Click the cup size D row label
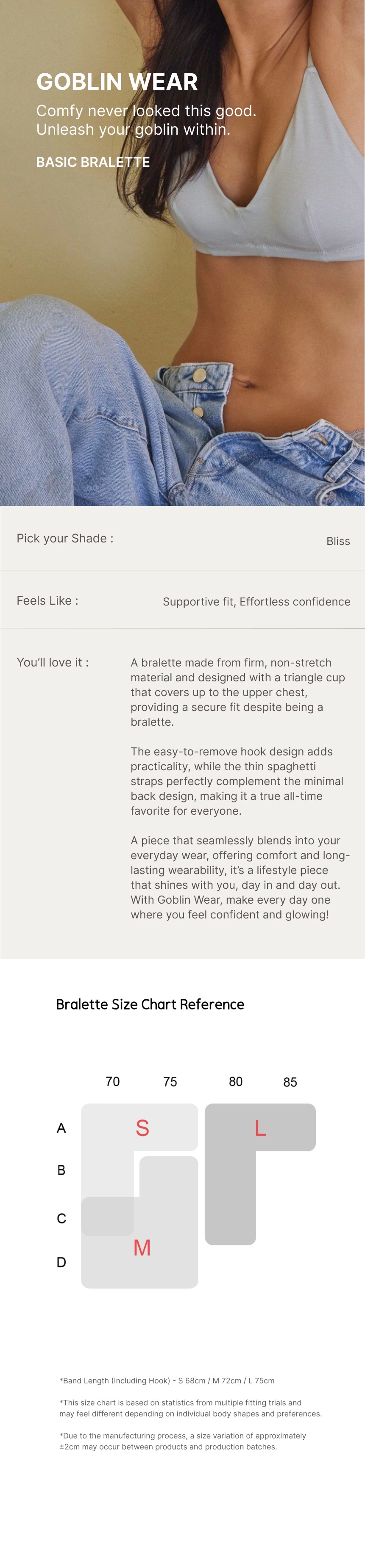The width and height of the screenshot is (365, 1568). (x=61, y=1262)
